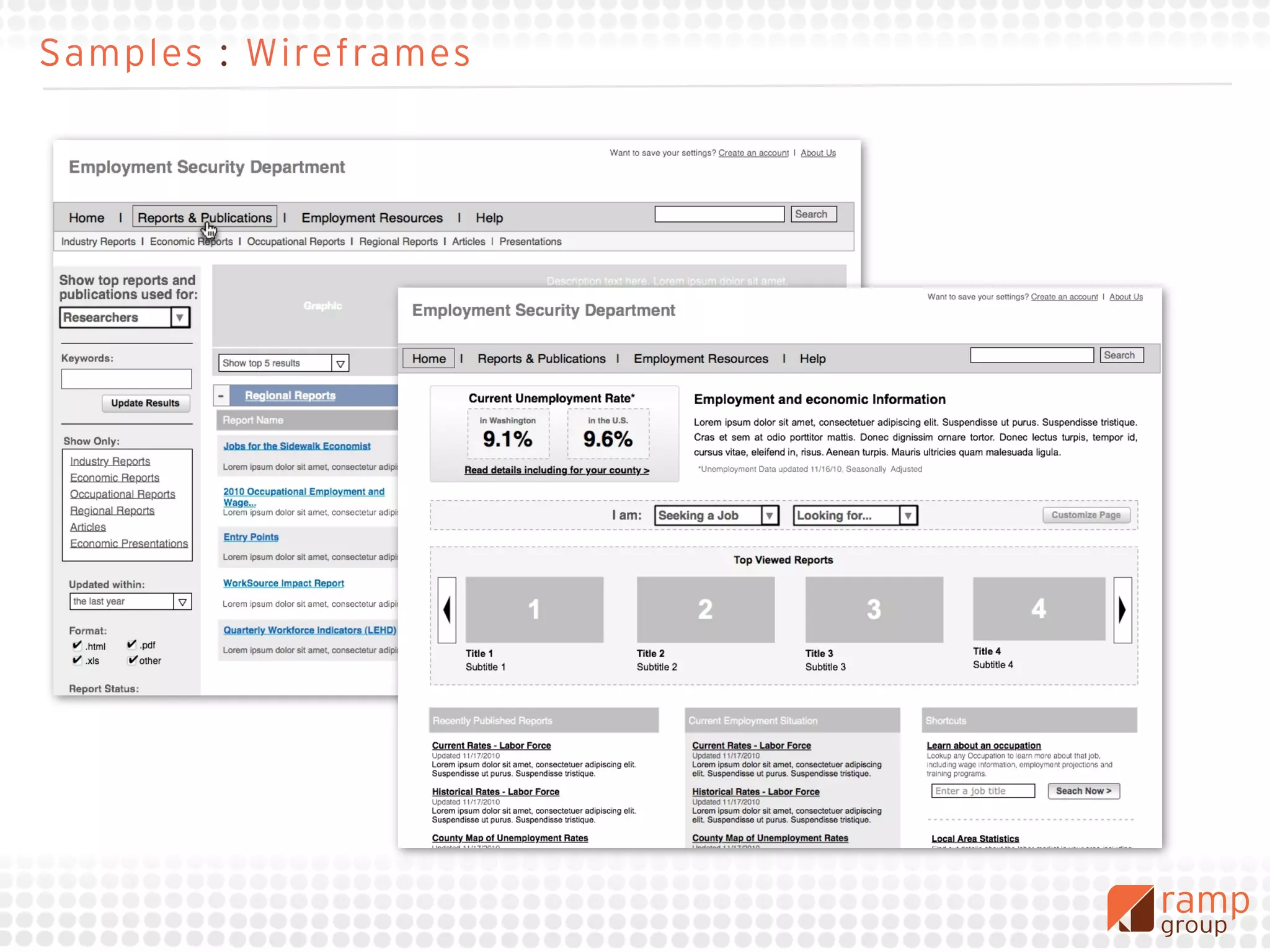Open County Map link under Recently Published Reports

coord(510,839)
